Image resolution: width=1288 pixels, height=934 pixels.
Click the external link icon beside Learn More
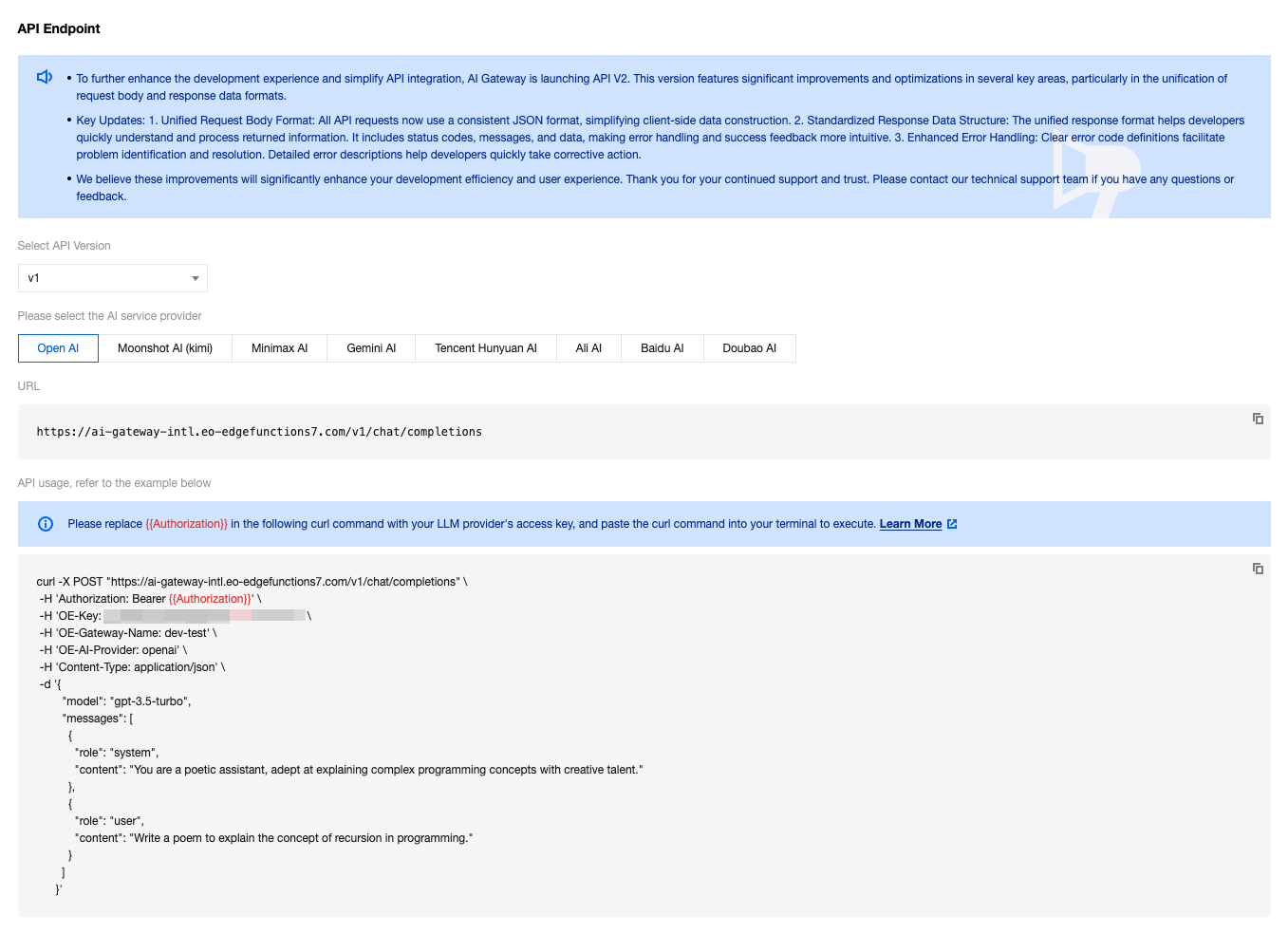pyautogui.click(x=952, y=524)
